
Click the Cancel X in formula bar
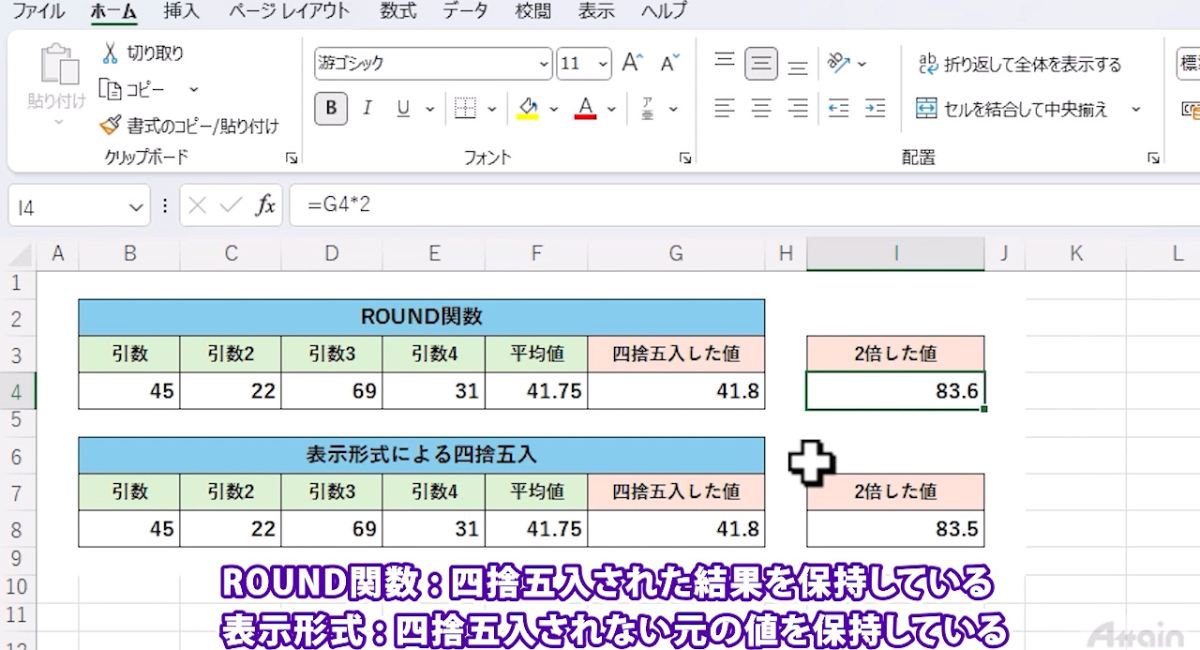click(197, 206)
